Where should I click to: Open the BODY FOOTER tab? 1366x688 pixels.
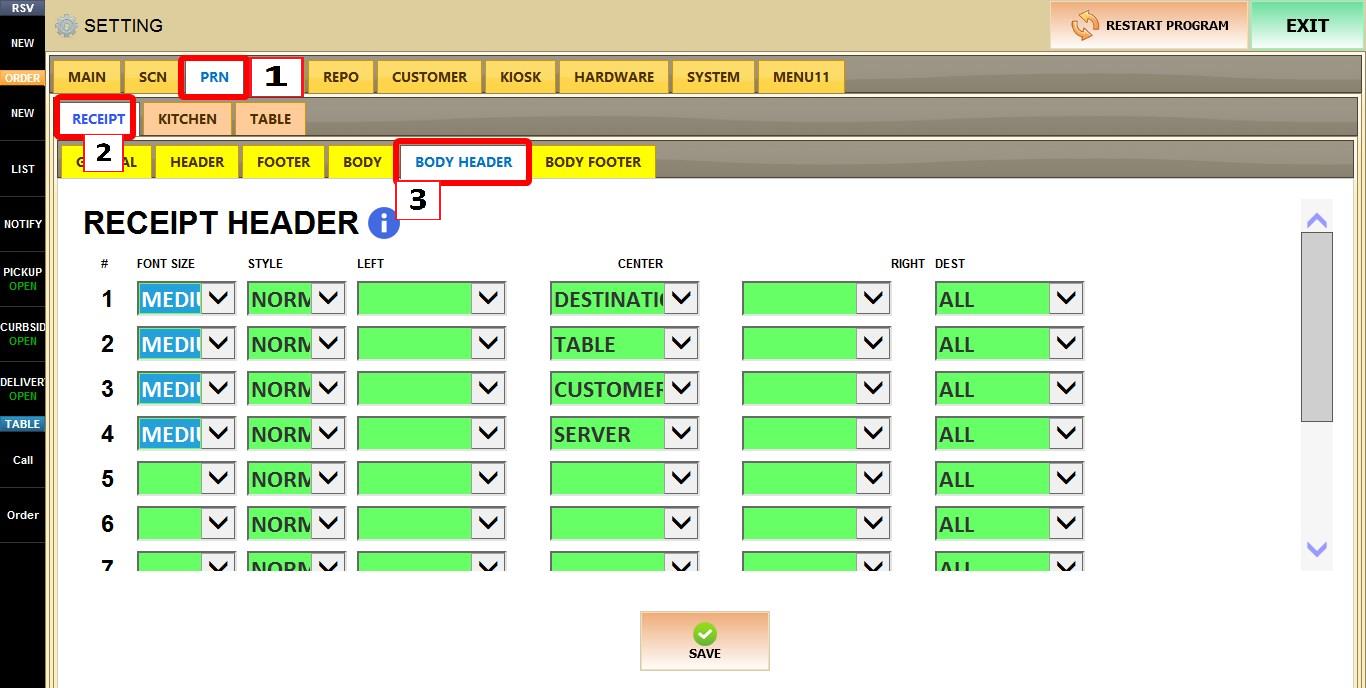pyautogui.click(x=593, y=162)
